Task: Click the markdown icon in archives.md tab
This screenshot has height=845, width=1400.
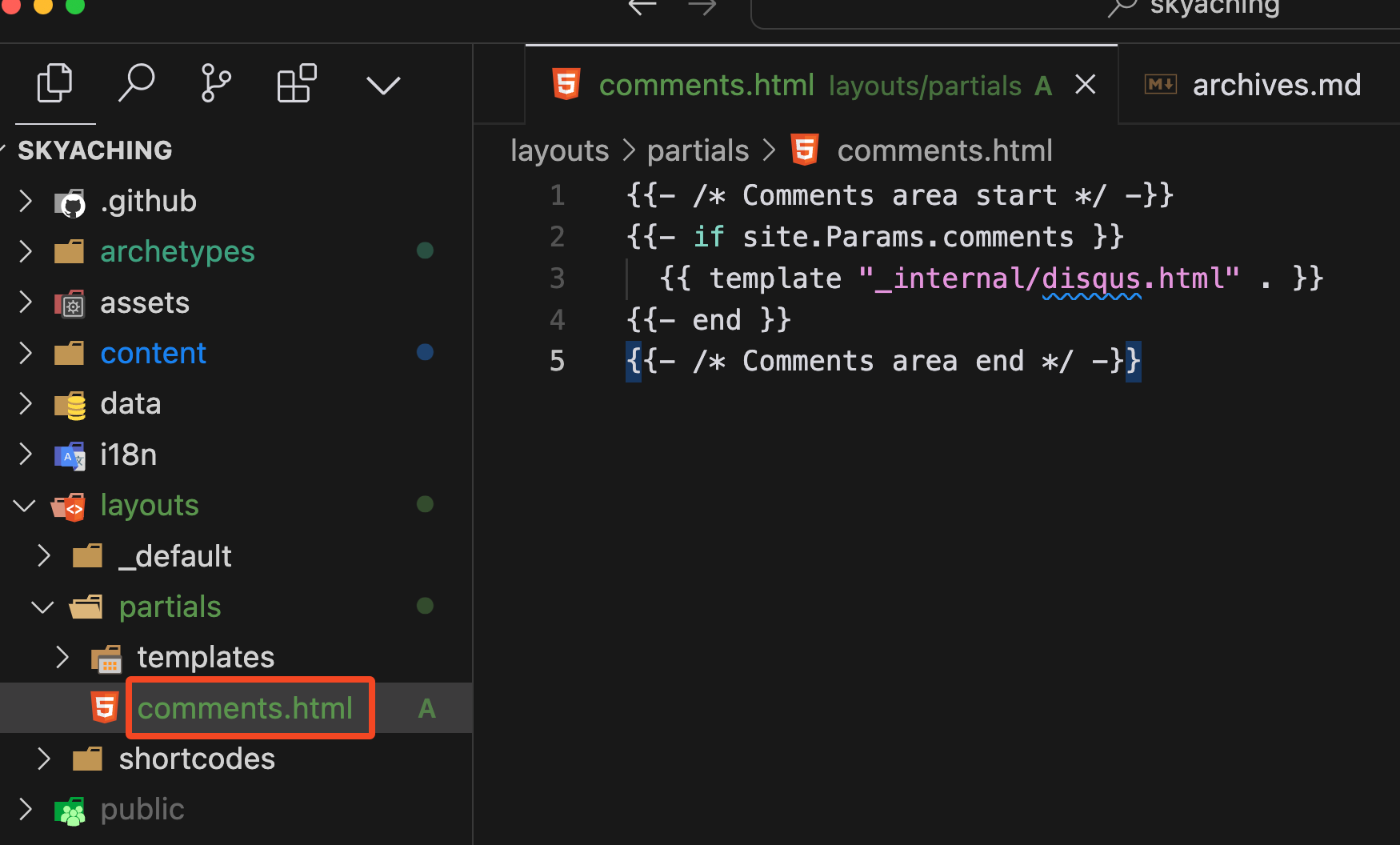Action: pos(1161,84)
